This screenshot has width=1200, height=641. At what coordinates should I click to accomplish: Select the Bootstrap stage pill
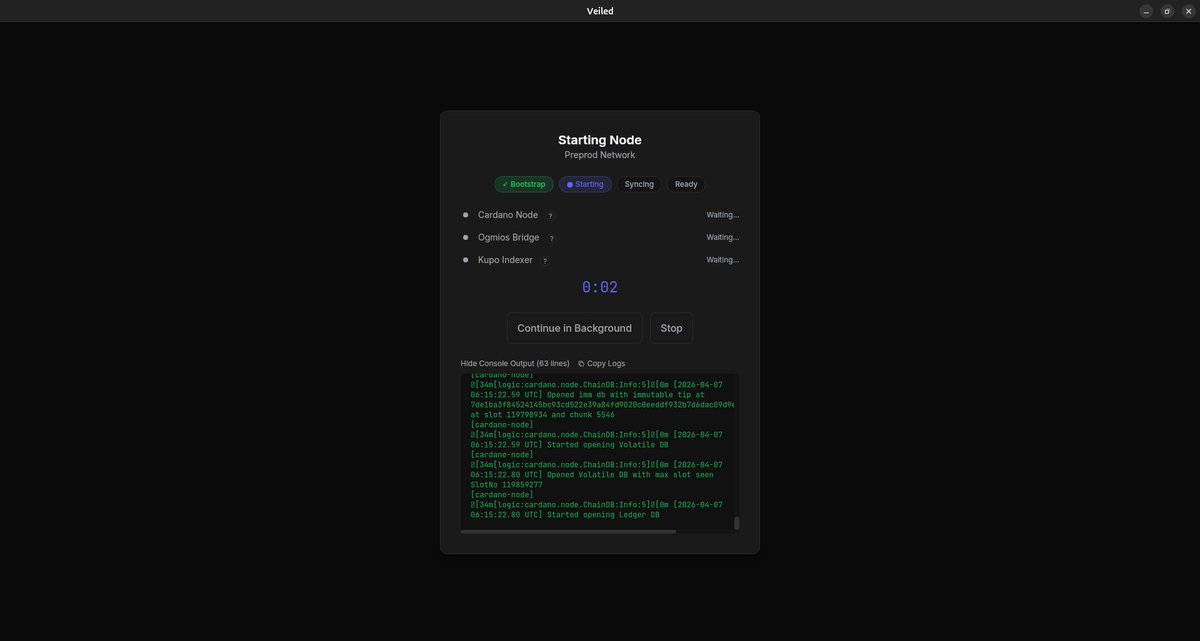coord(524,184)
